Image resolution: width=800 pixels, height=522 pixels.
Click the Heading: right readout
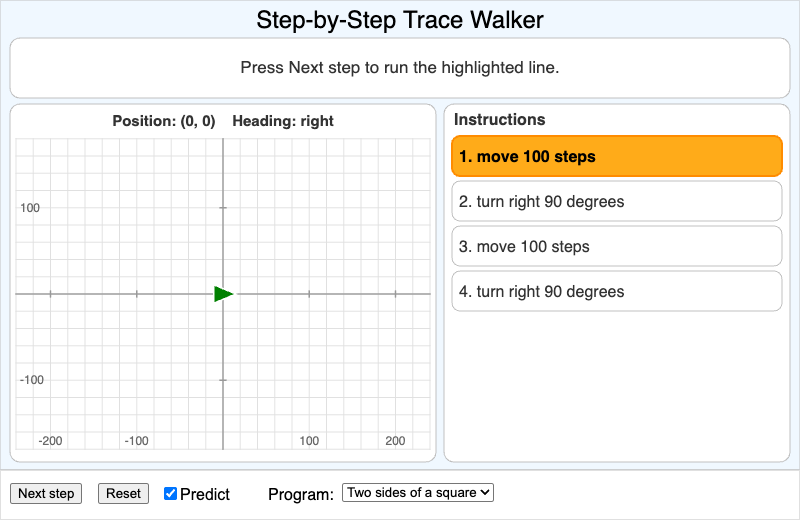click(x=283, y=121)
